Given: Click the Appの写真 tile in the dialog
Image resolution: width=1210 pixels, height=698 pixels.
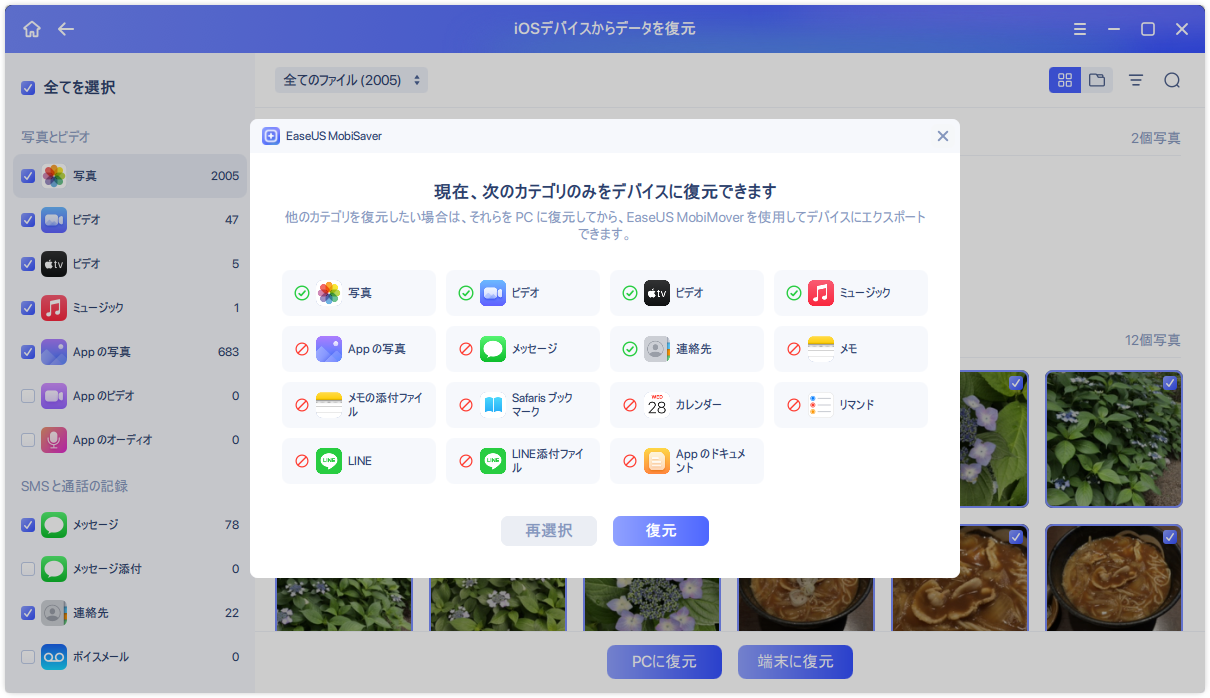Looking at the screenshot, I should pyautogui.click(x=359, y=349).
